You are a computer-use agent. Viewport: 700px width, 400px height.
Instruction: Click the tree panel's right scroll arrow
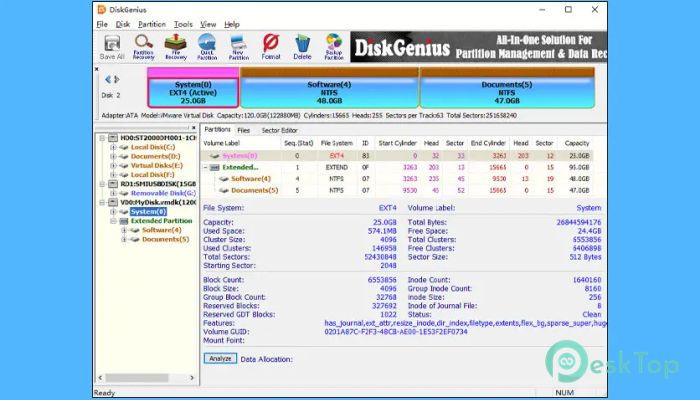coord(192,378)
